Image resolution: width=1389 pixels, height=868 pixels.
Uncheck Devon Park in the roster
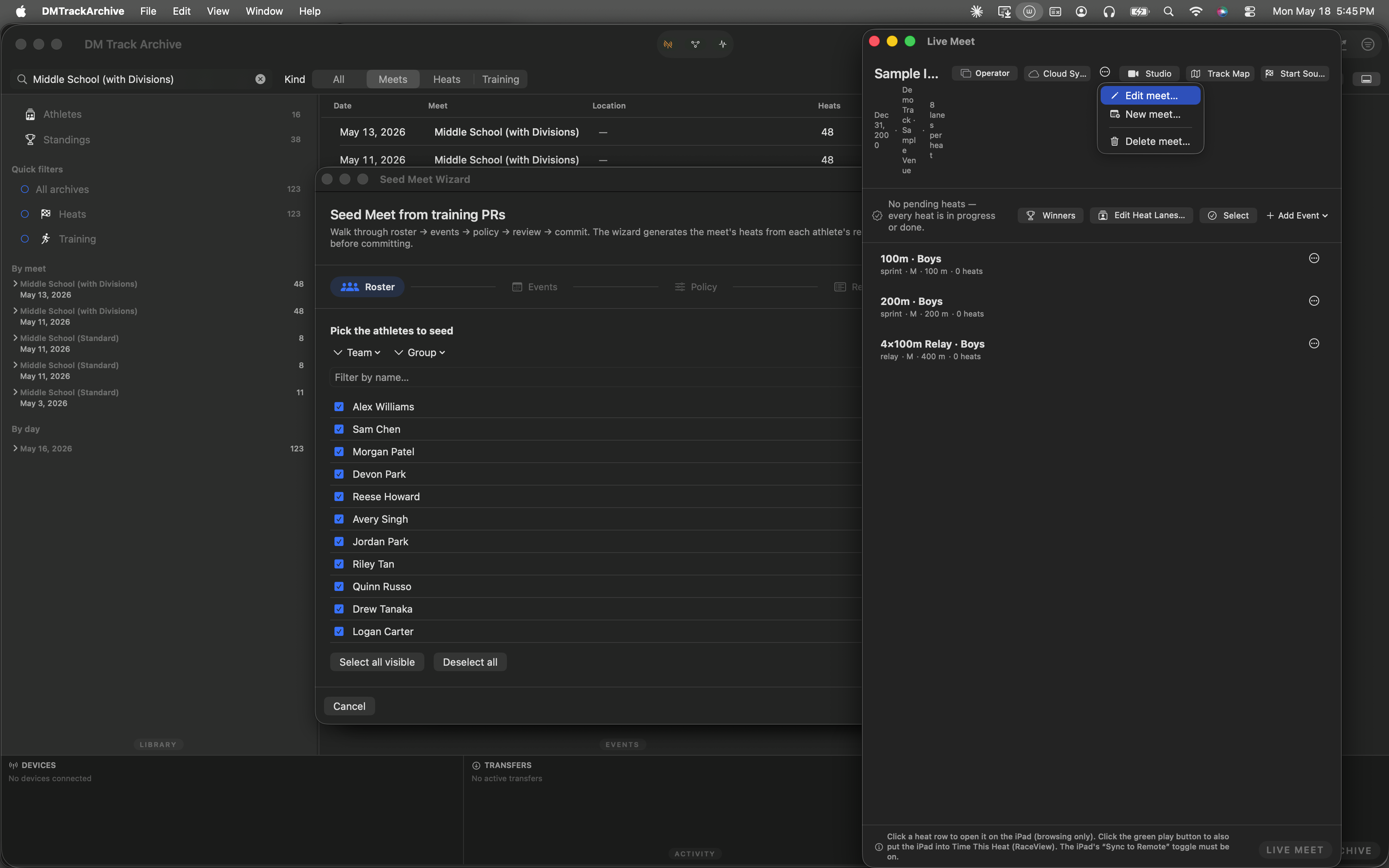[x=339, y=474]
